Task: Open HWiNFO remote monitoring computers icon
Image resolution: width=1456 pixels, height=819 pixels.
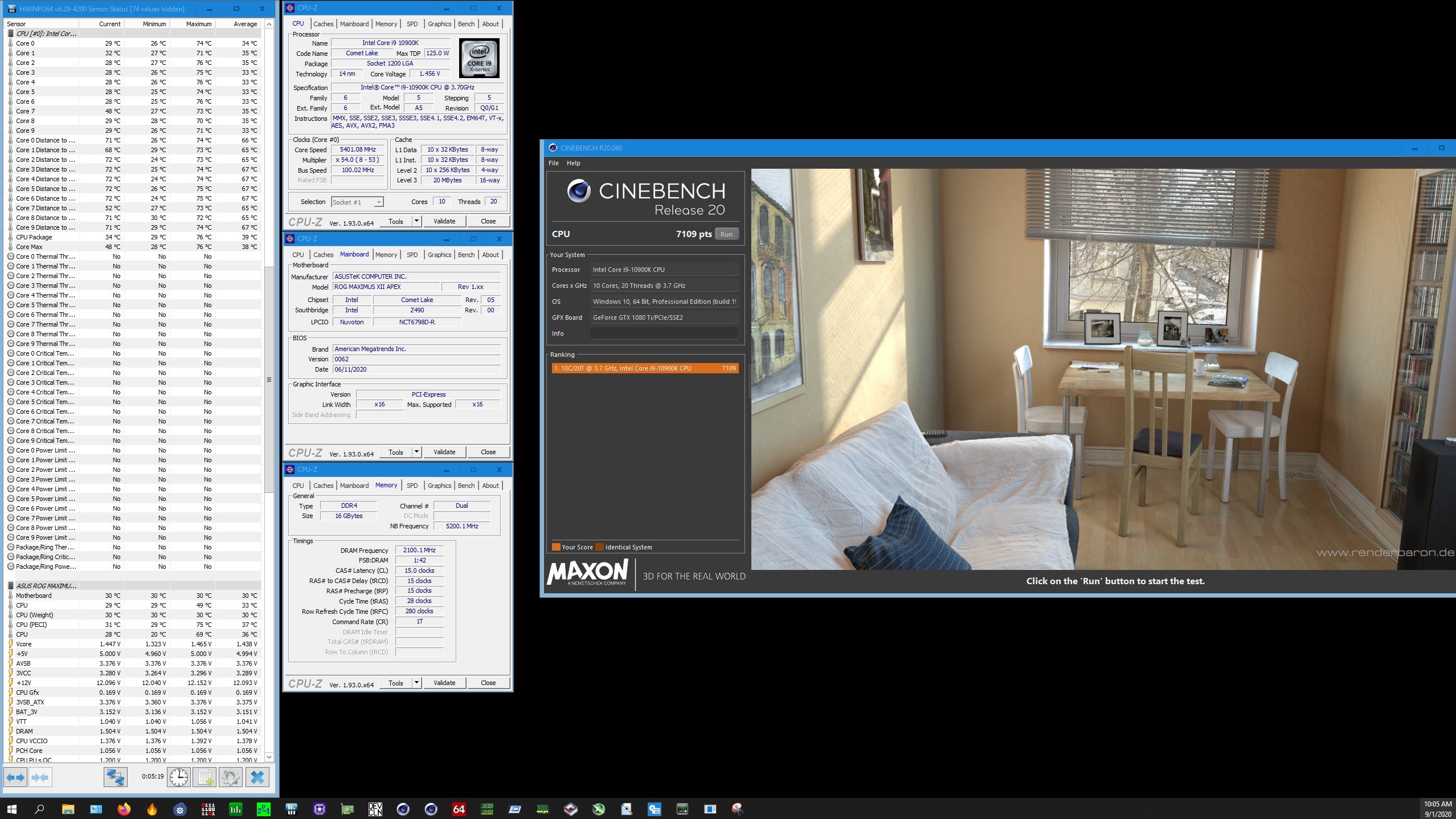Action: coord(115,777)
